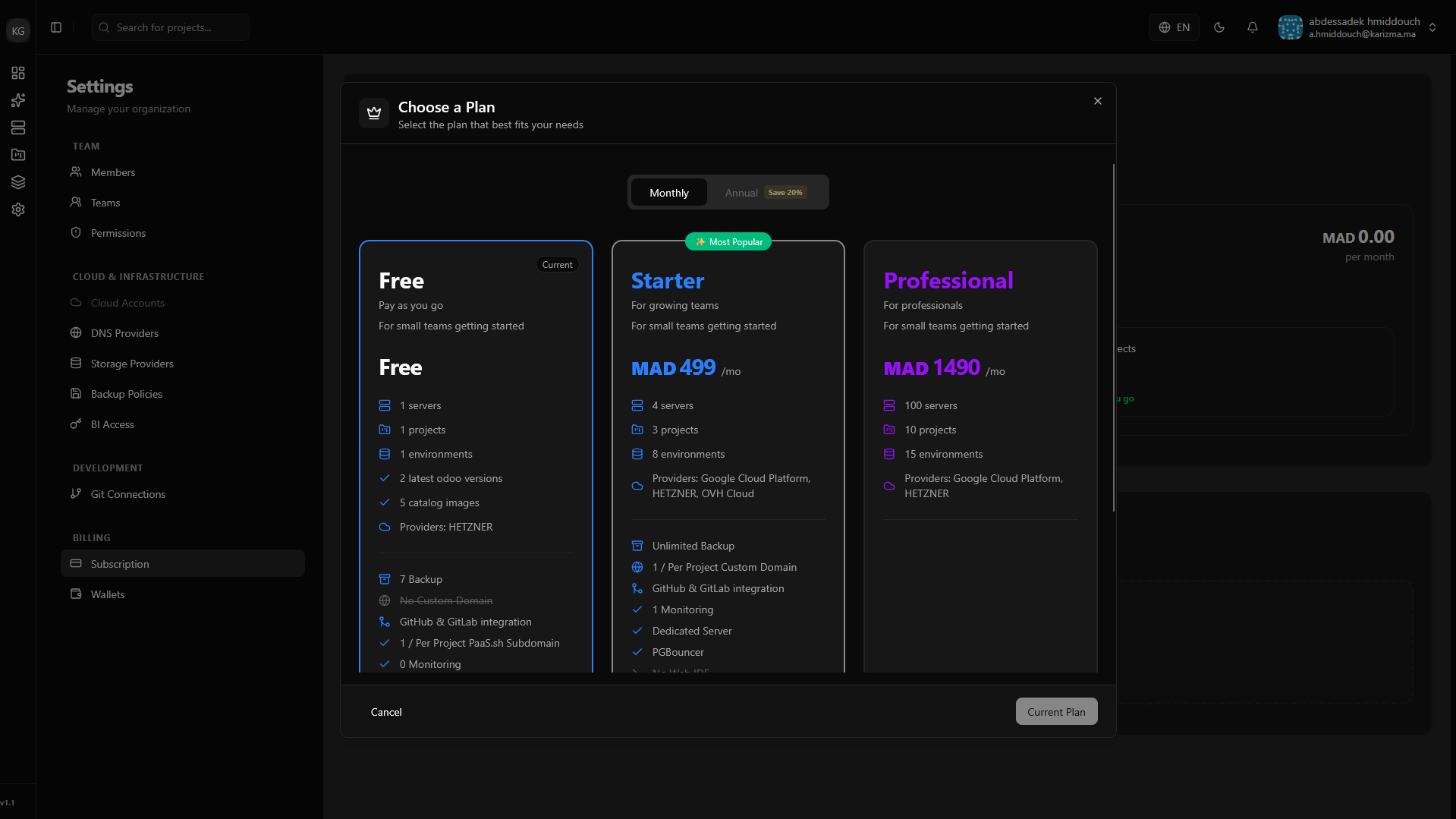The width and height of the screenshot is (1456, 819).
Task: Click the KG organization avatar
Action: point(18,30)
